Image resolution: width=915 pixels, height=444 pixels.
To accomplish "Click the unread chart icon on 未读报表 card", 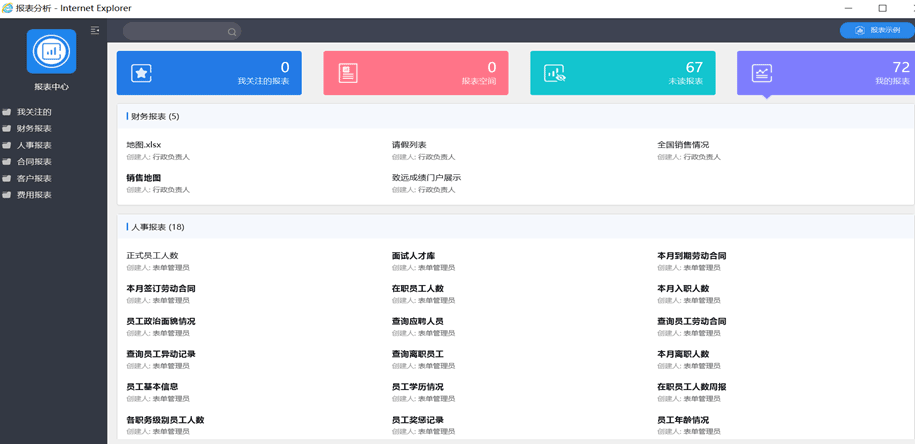I will pyautogui.click(x=554, y=73).
